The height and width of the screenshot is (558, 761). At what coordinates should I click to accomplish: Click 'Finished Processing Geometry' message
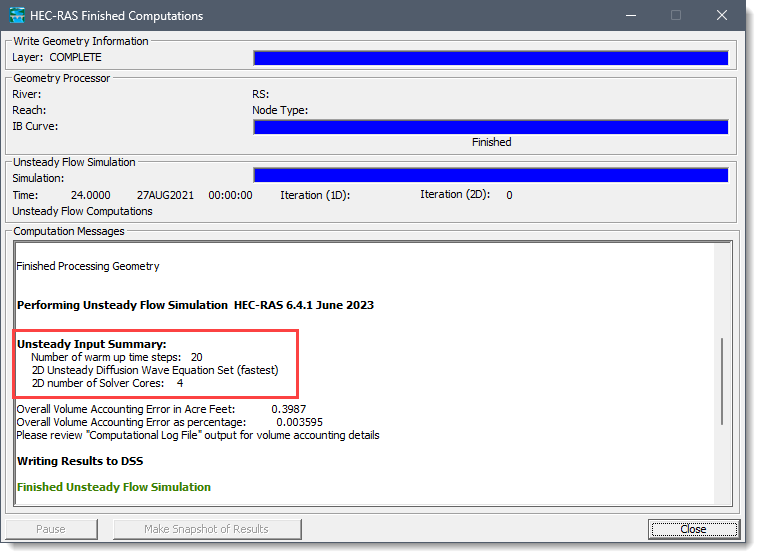click(88, 266)
